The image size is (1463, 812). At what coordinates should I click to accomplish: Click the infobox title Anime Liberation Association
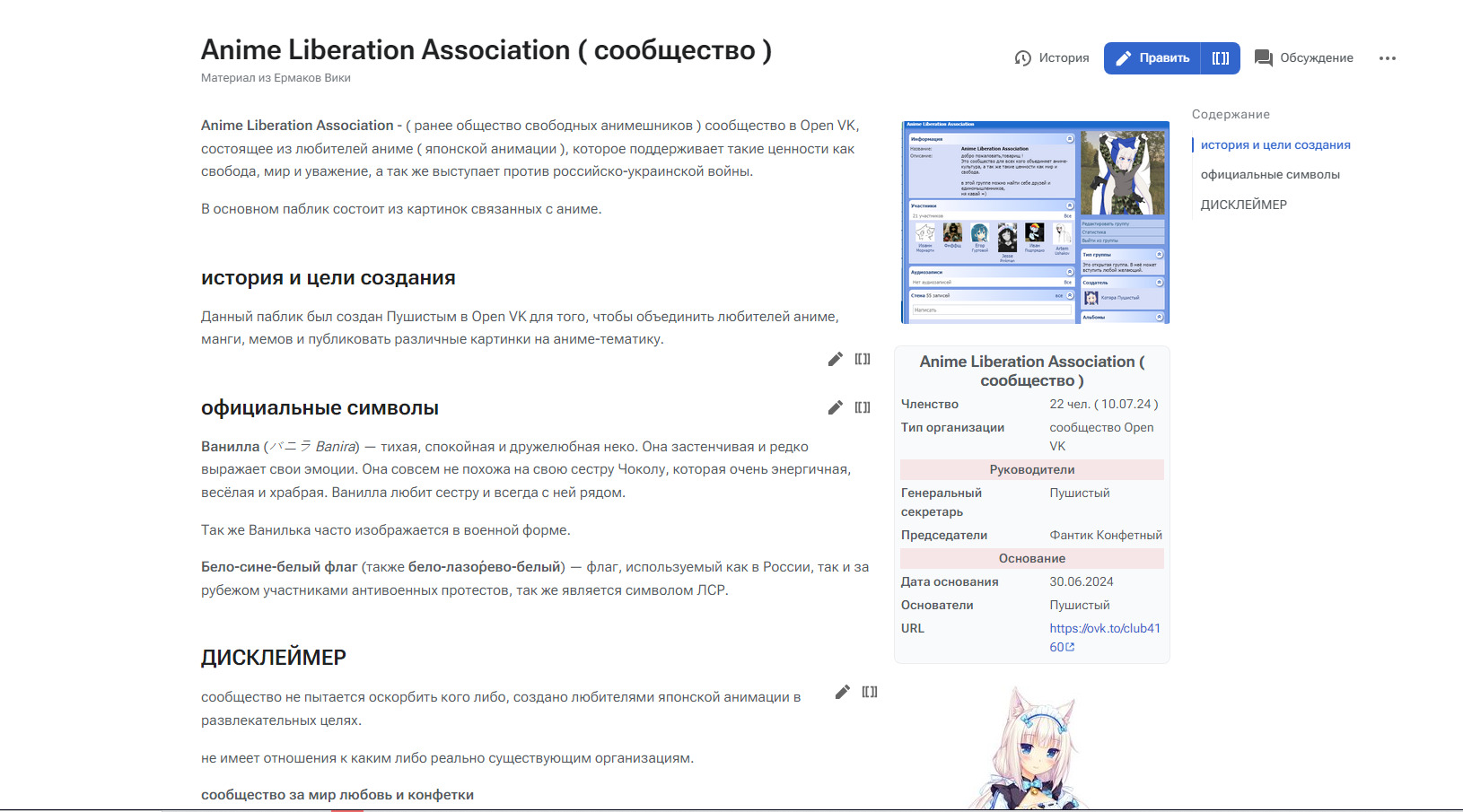click(x=1032, y=371)
